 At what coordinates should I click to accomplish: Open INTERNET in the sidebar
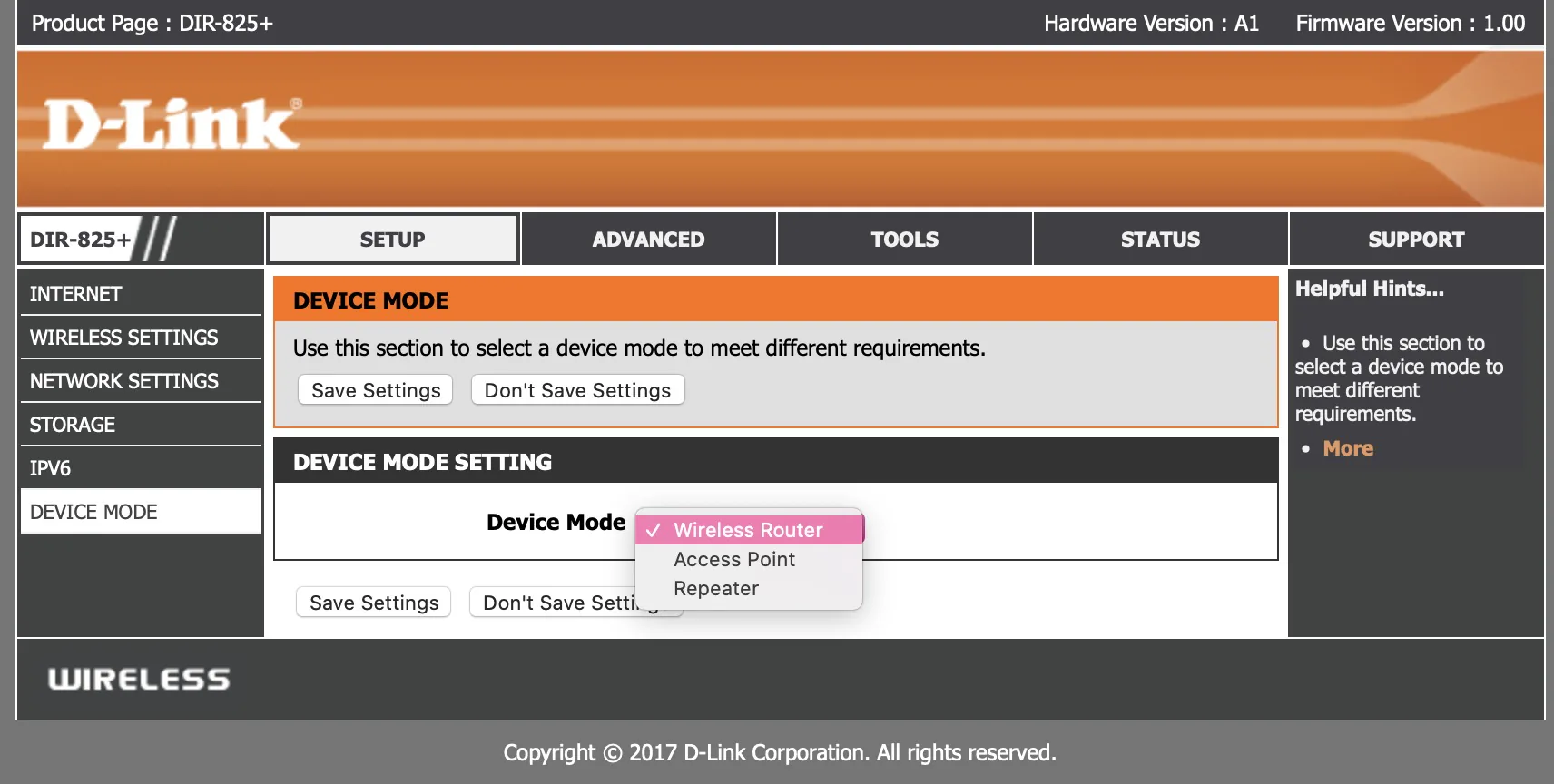tap(141, 294)
